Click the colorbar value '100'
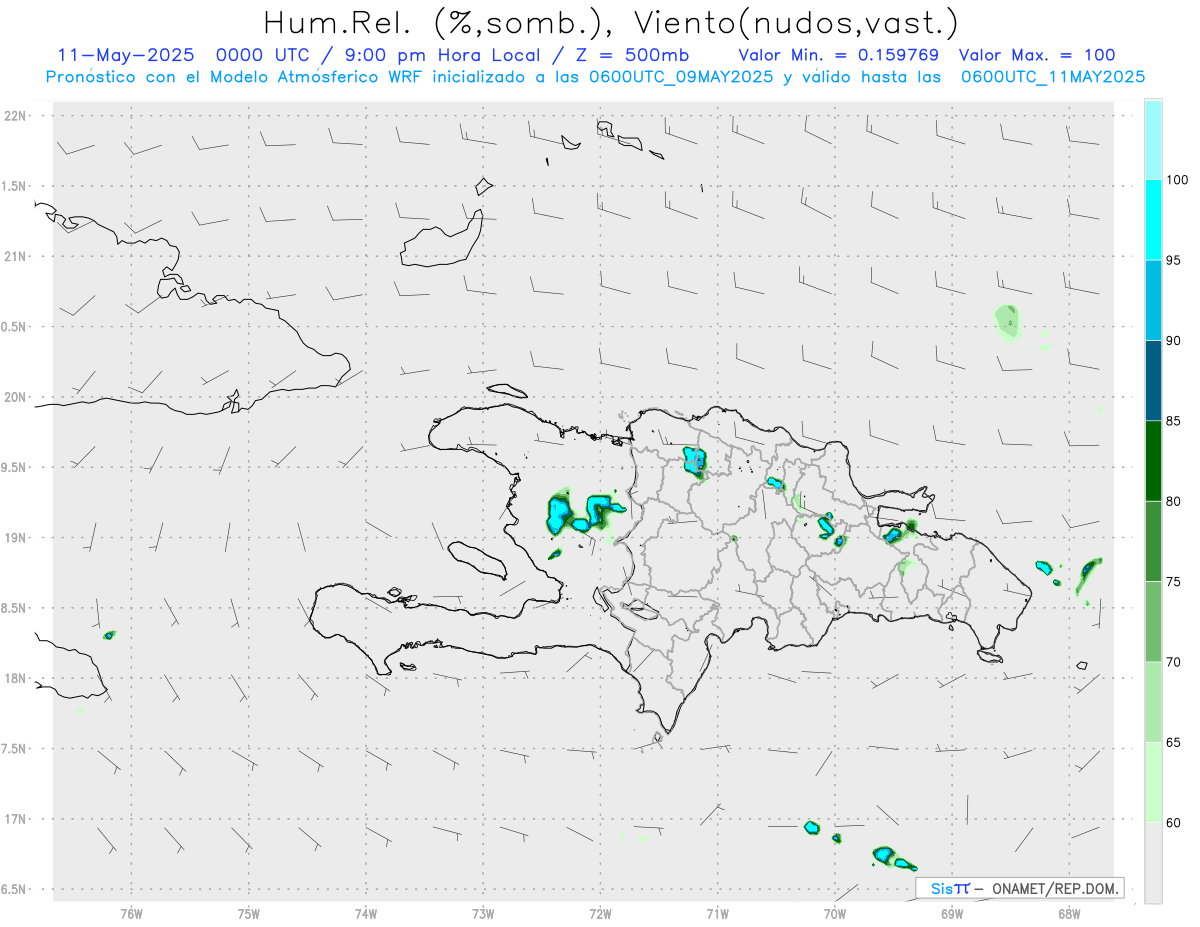Image resolution: width=1200 pixels, height=927 pixels. click(x=1177, y=180)
